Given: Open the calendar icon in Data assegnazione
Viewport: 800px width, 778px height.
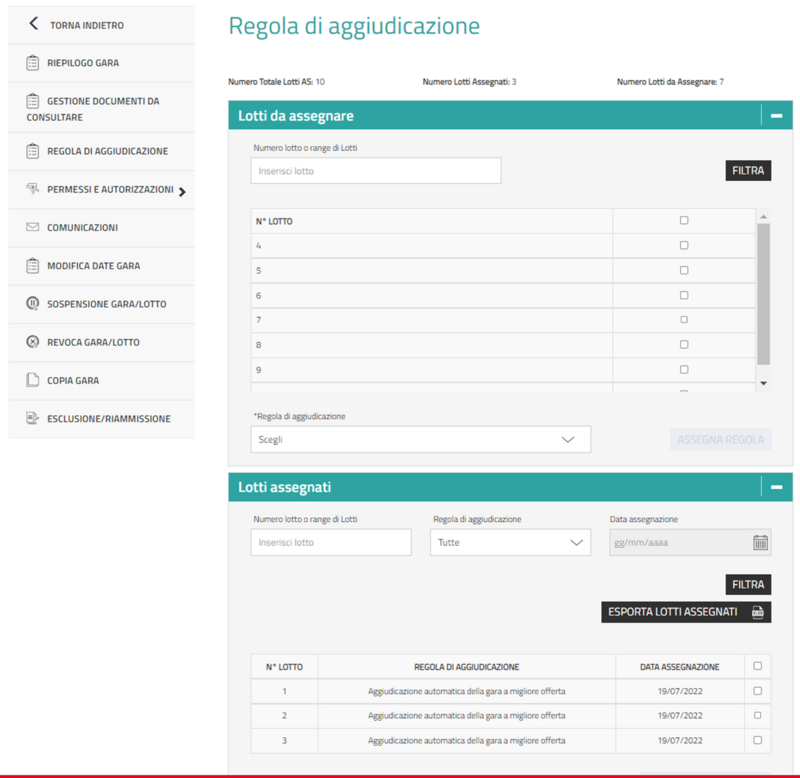Looking at the screenshot, I should [x=760, y=543].
